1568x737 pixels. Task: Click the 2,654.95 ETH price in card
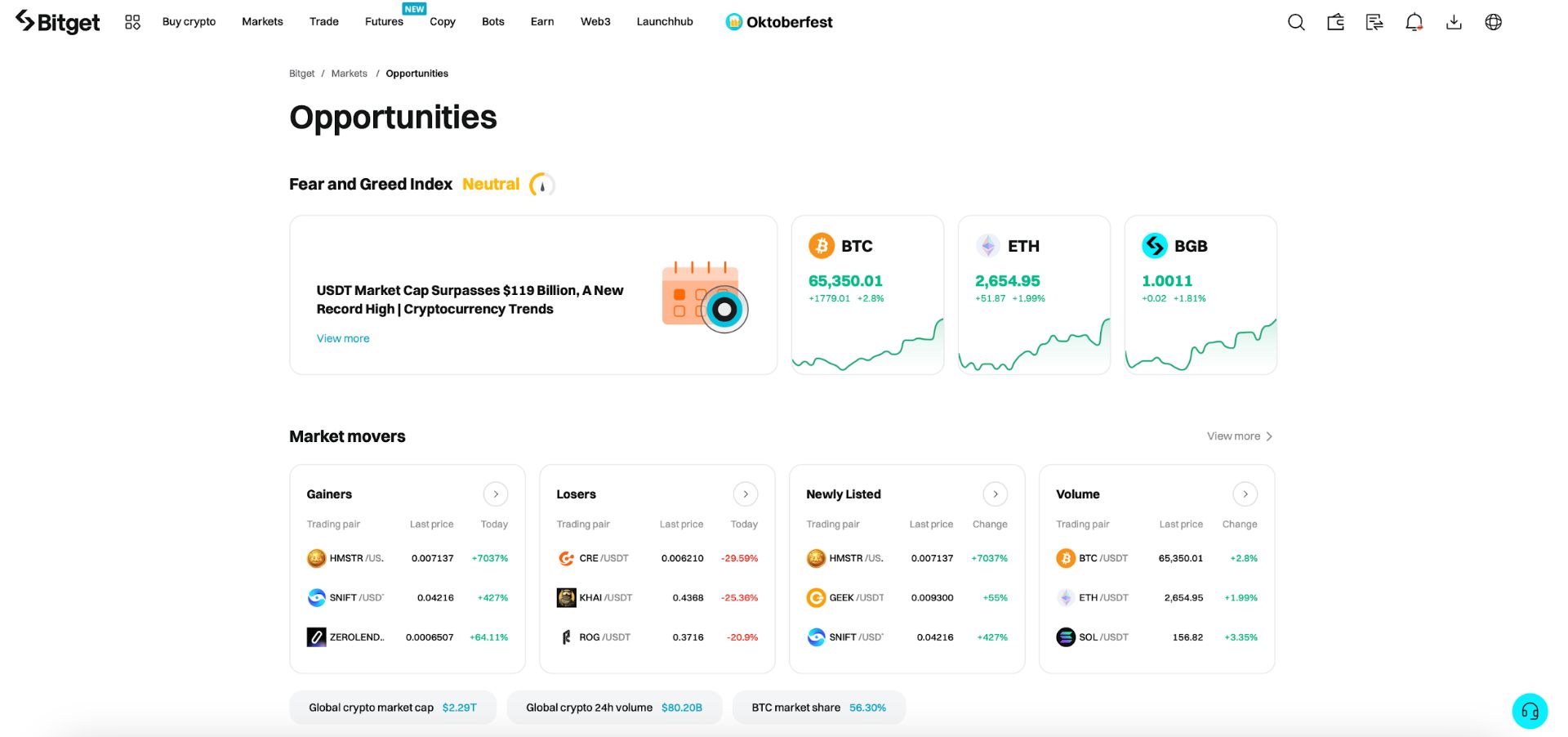coord(1008,281)
